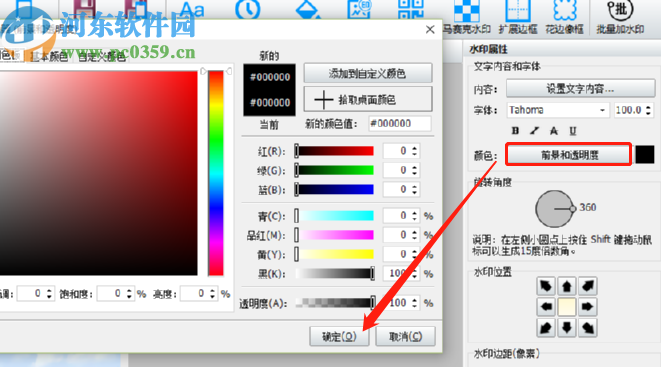Set watermark position to bottom-right arrow
Image resolution: width=661 pixels, height=367 pixels.
pyautogui.click(x=587, y=327)
